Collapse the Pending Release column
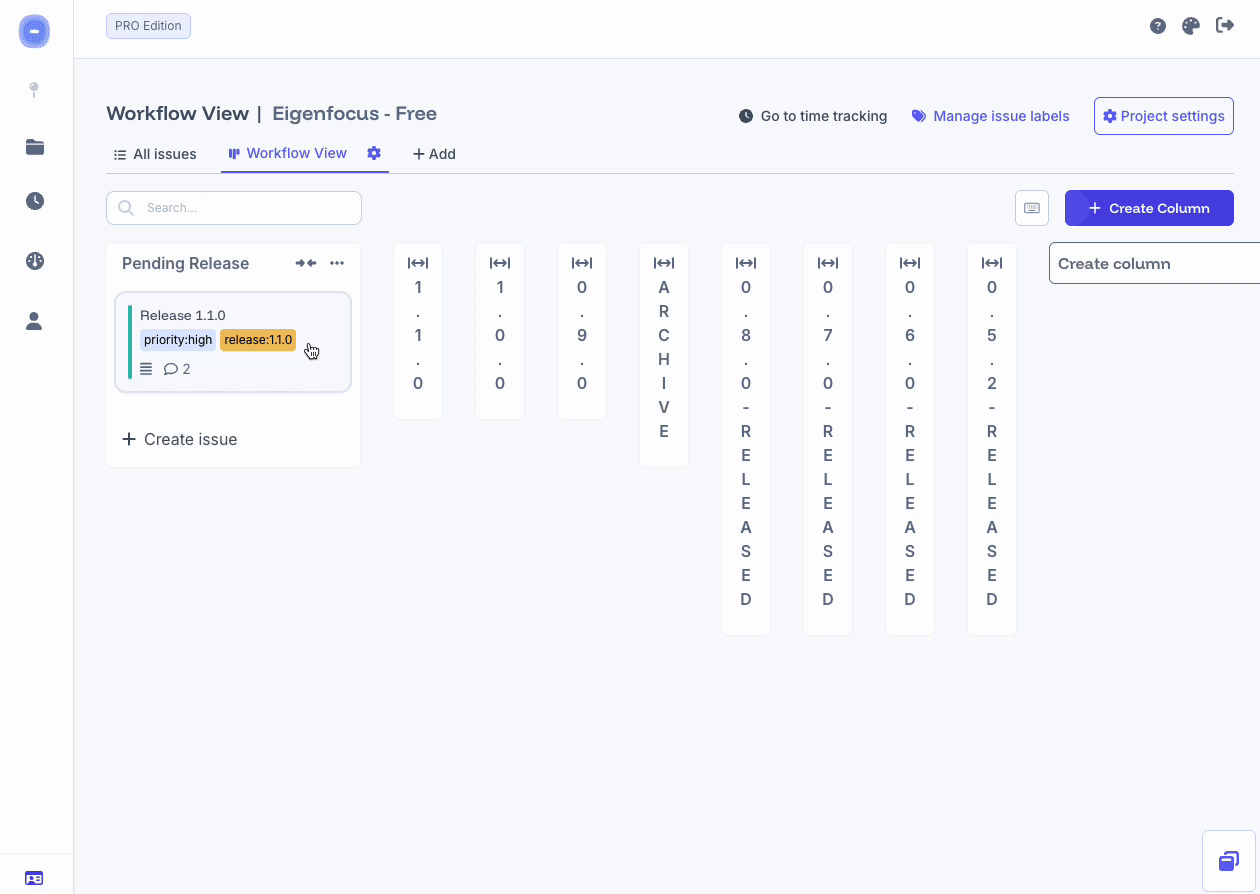 [306, 263]
